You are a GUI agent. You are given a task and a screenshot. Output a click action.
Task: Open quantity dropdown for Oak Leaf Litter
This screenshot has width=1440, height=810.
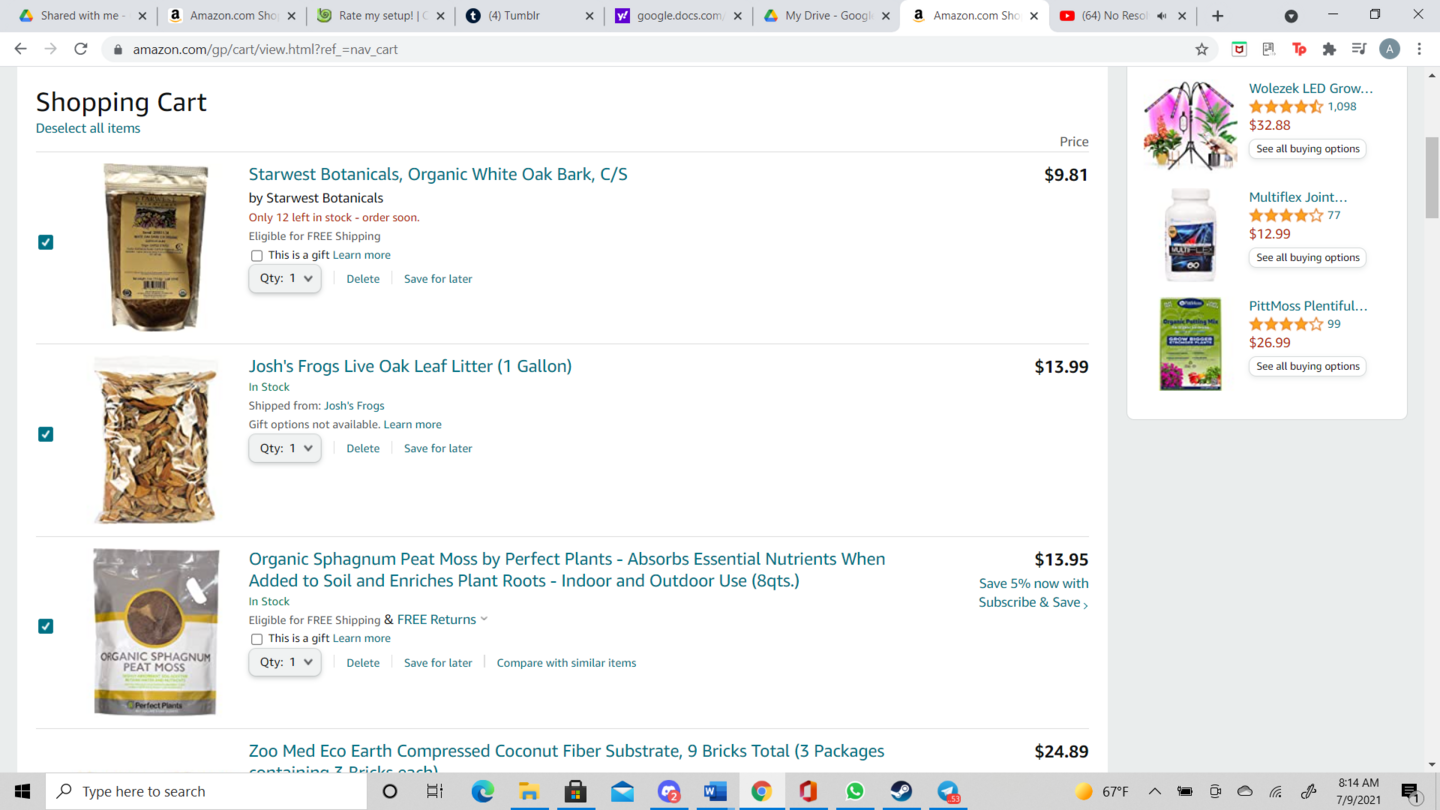click(x=285, y=448)
